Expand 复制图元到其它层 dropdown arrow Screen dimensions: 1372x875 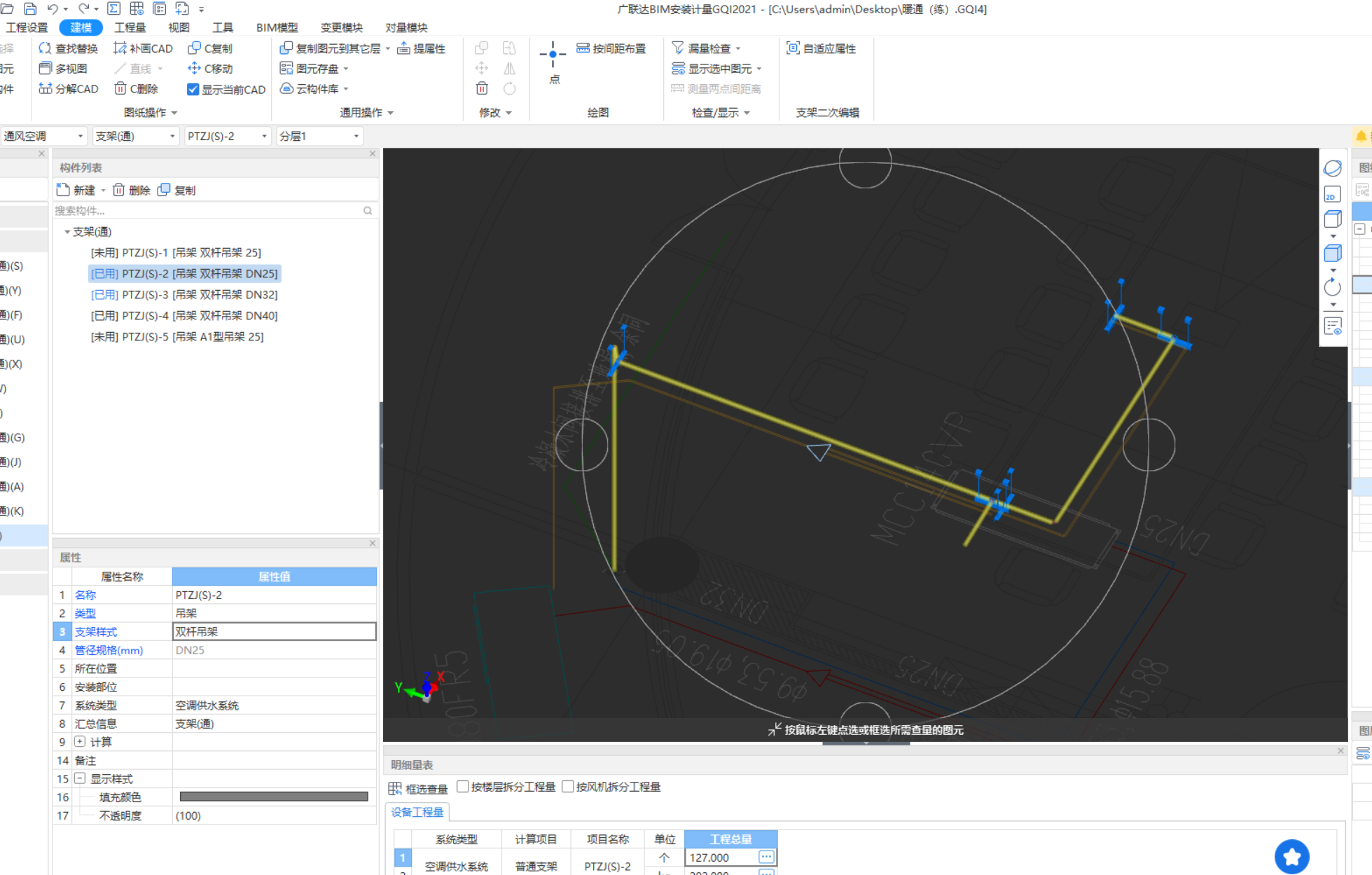point(388,49)
